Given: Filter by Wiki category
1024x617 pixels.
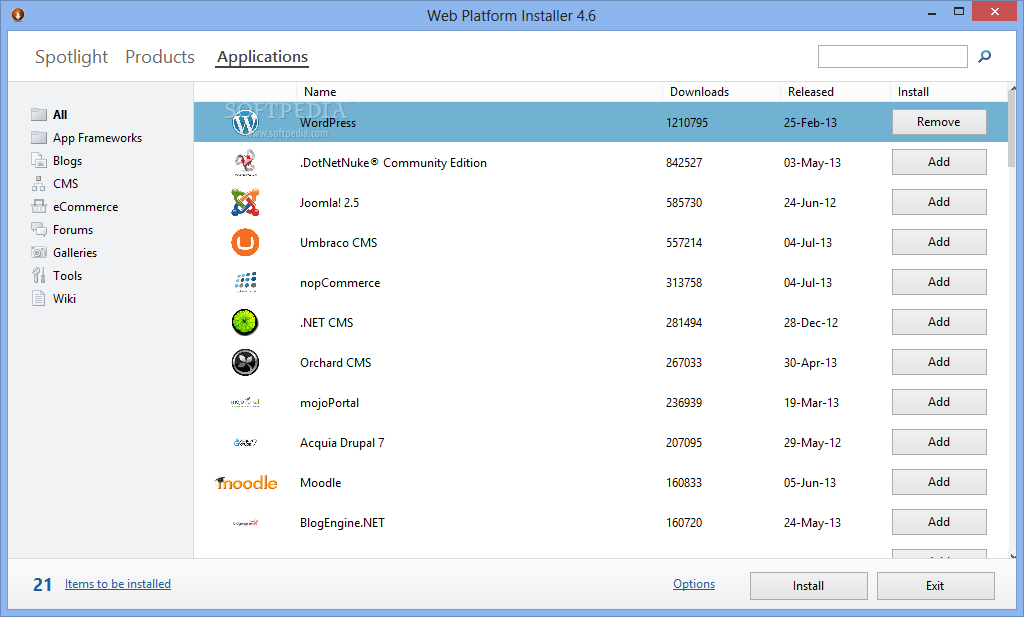Looking at the screenshot, I should [64, 298].
